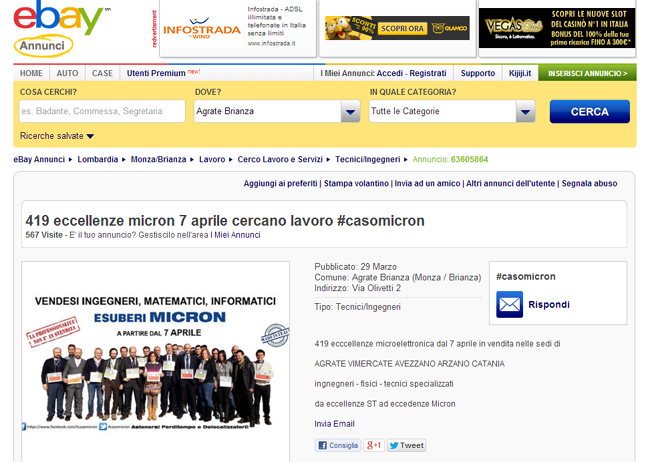Switch to the CASE tab
The height and width of the screenshot is (462, 650).
point(102,73)
